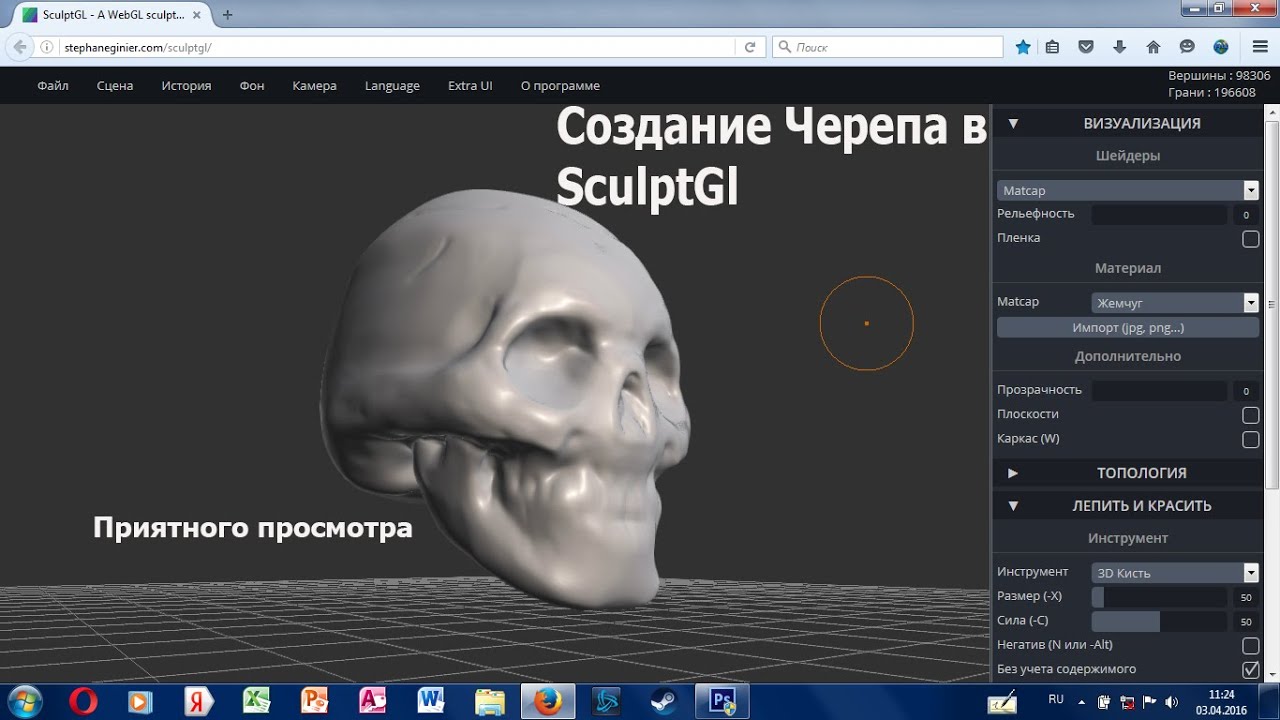
Task: Collapse the ВИЗУАЛИЗАЦИЯ section
Action: tap(1128, 124)
